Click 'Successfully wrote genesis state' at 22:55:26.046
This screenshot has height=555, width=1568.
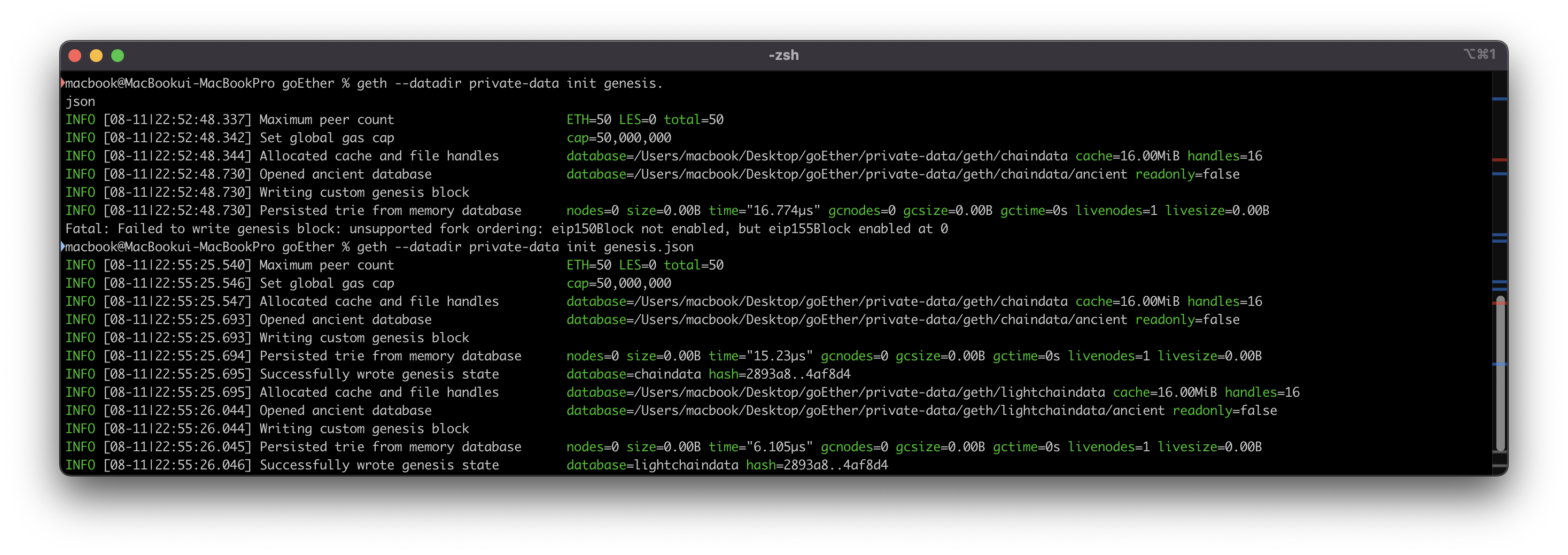pos(378,466)
